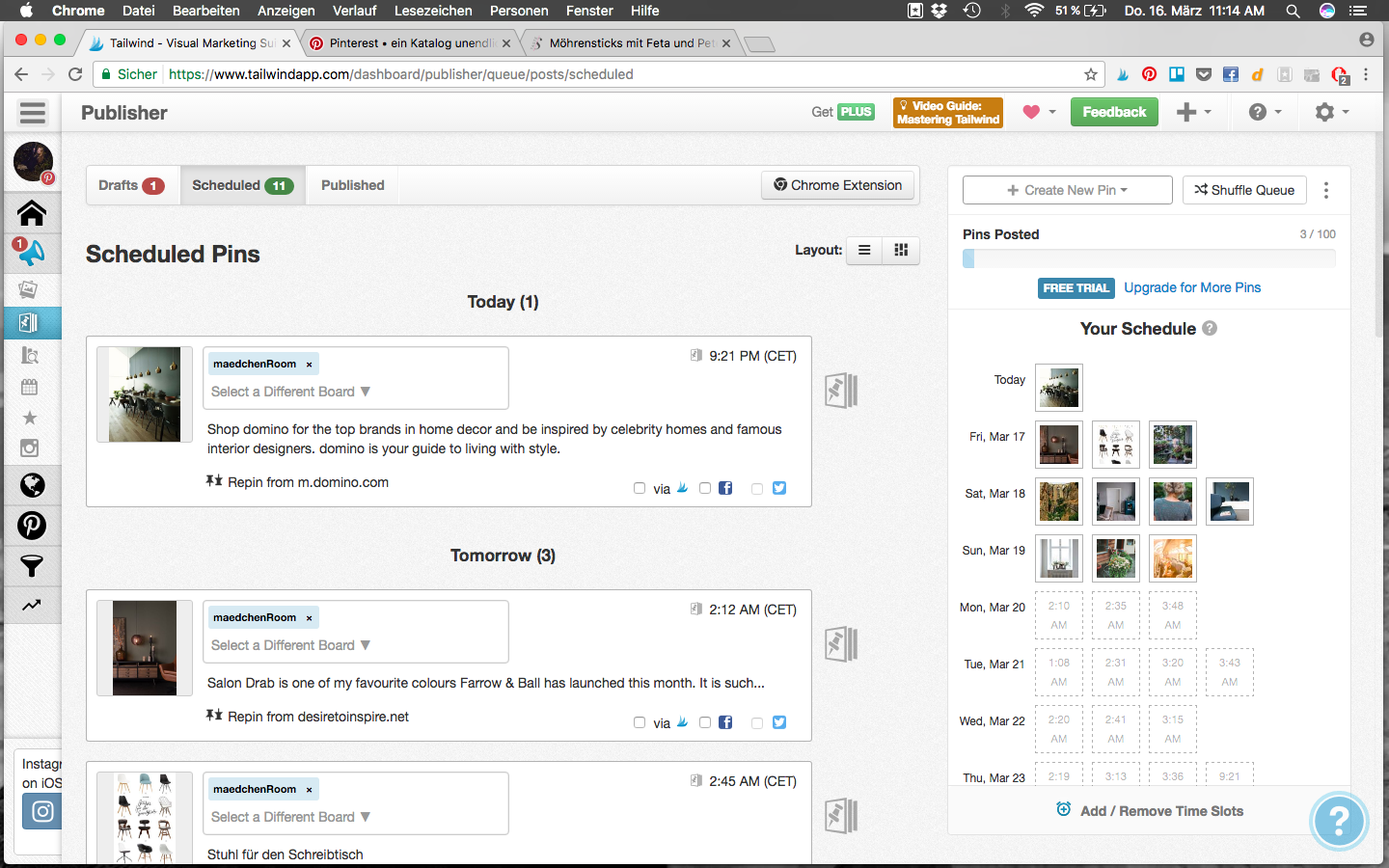Open the Lesezeichen menu

[x=433, y=11]
